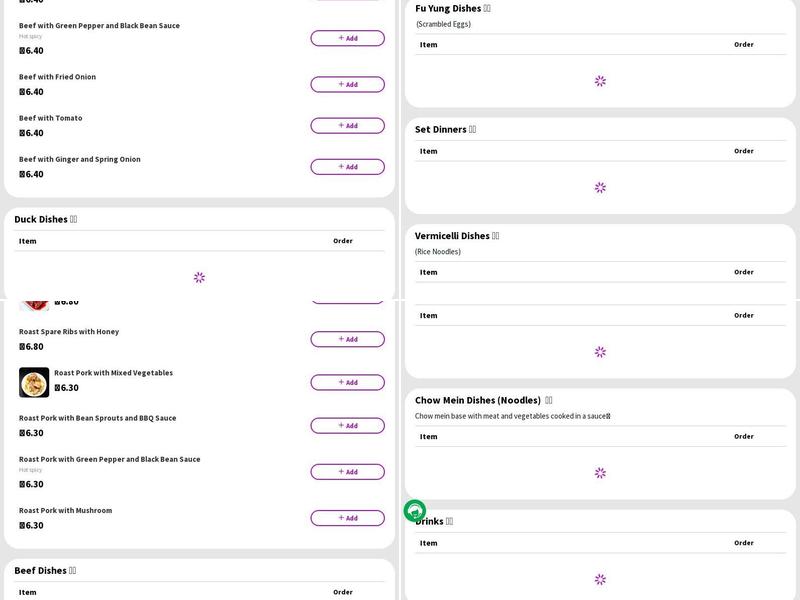Click the loading spinner under Duck Dishes
This screenshot has height=600, width=800.
coord(199,277)
